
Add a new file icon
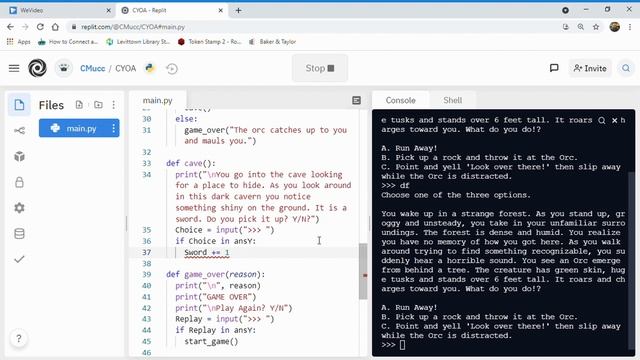click(x=79, y=105)
